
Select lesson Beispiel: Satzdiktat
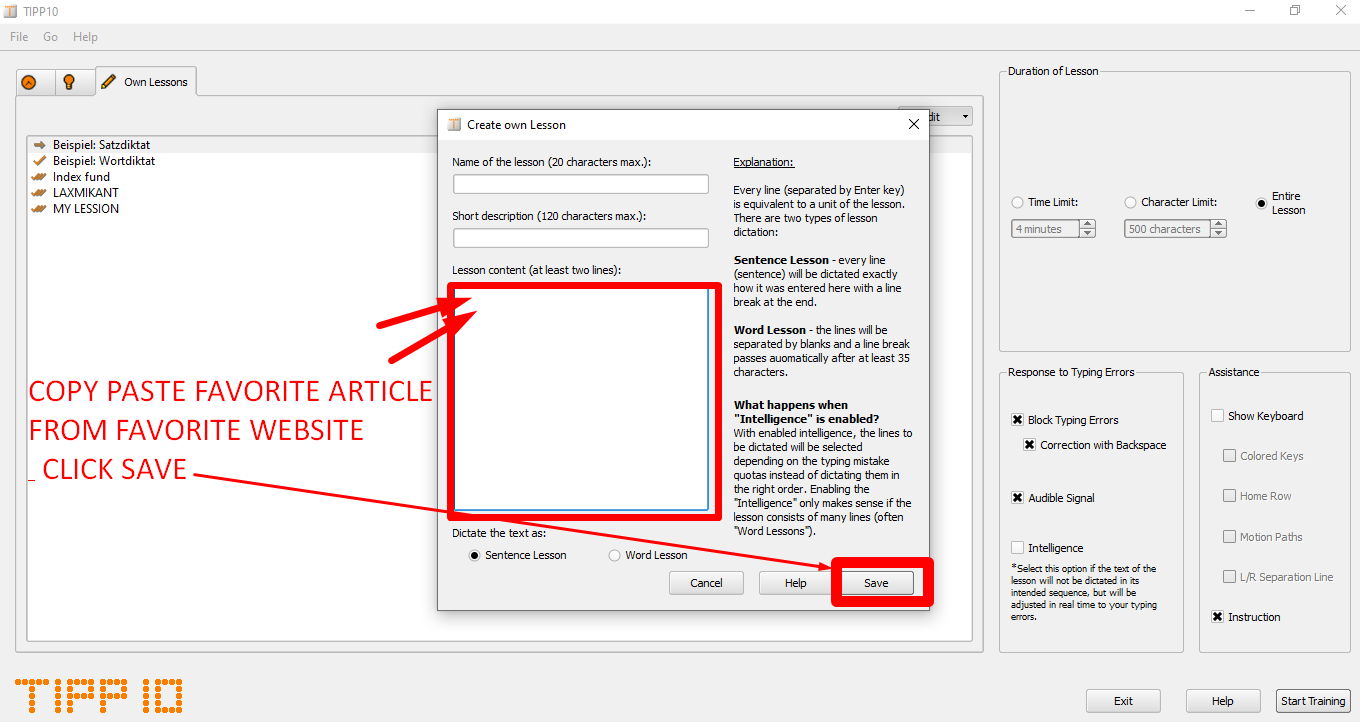click(x=101, y=145)
